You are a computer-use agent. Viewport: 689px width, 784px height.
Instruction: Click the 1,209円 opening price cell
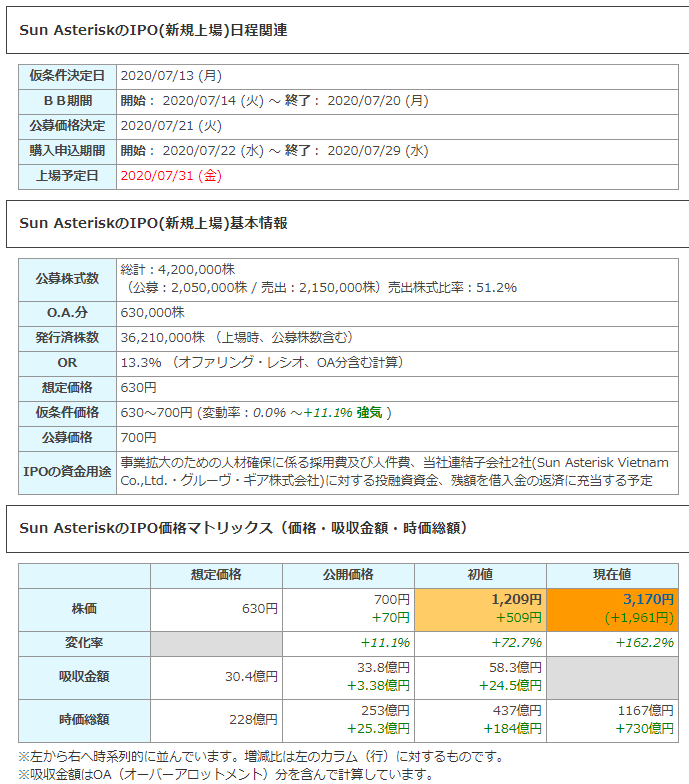point(480,610)
